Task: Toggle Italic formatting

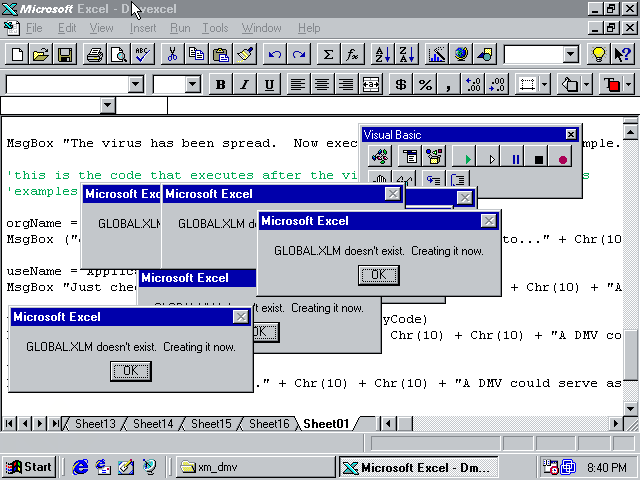Action: [x=244, y=84]
